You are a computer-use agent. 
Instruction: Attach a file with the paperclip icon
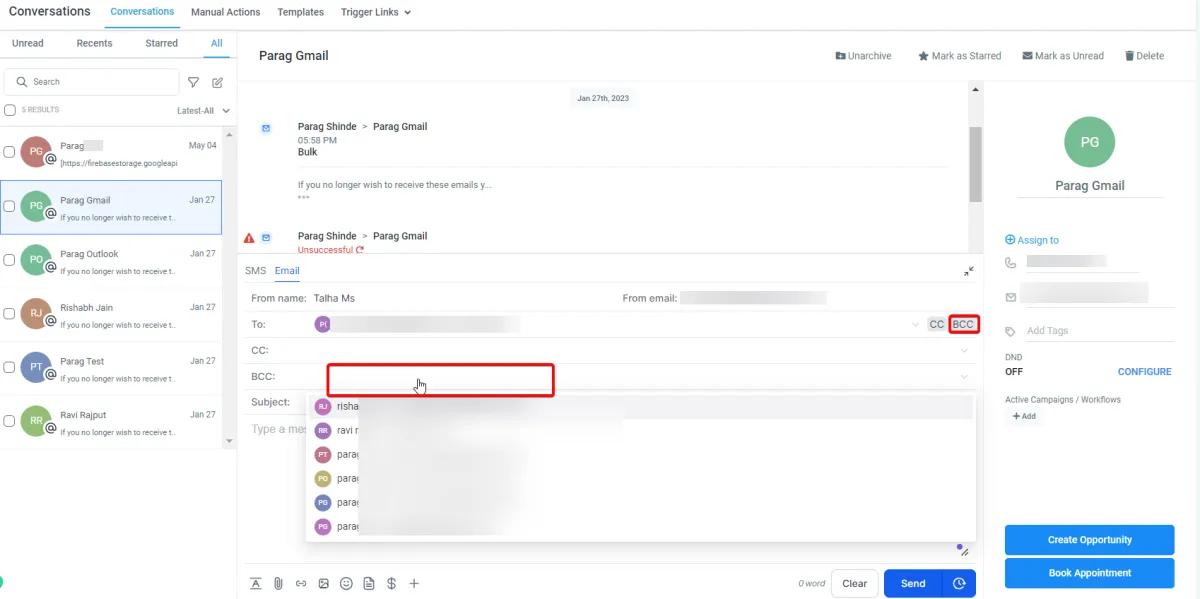point(278,584)
